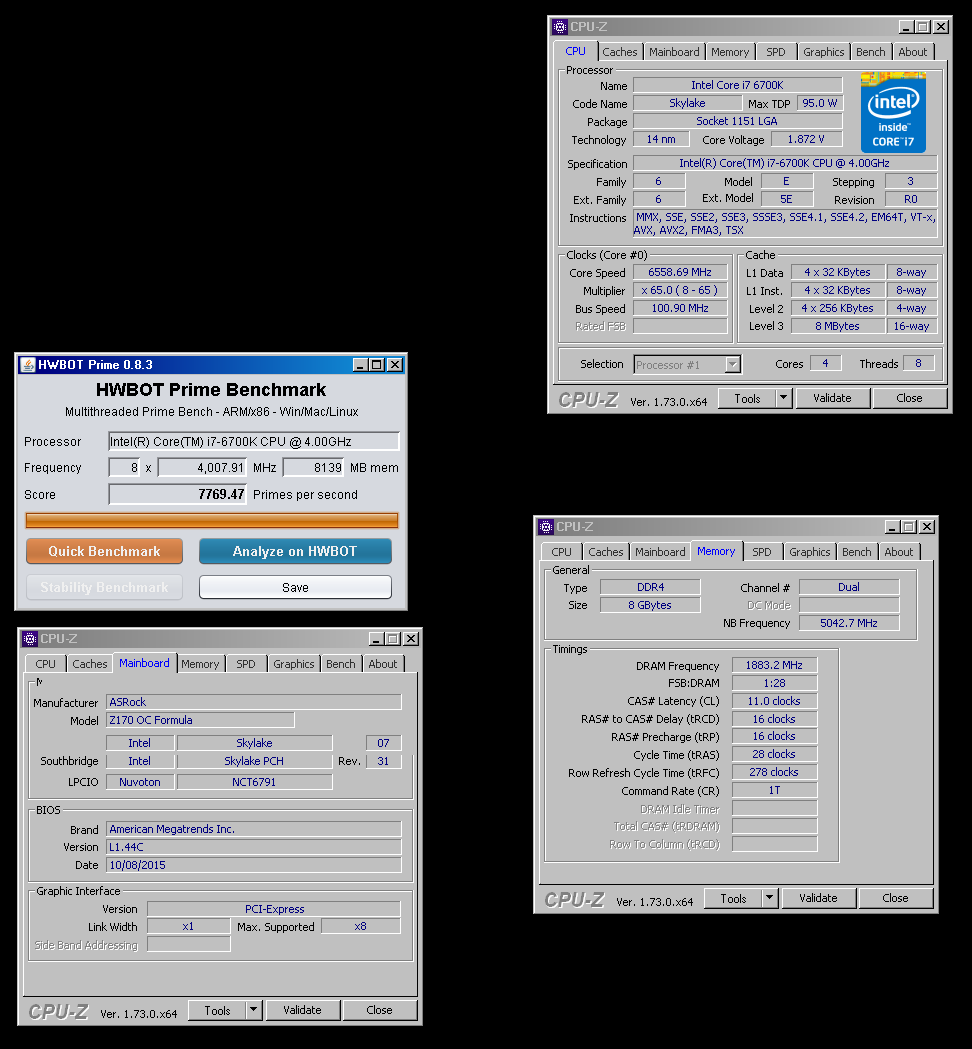Click the Core Speed value 6558.69 MHz
972x1049 pixels.
[680, 272]
